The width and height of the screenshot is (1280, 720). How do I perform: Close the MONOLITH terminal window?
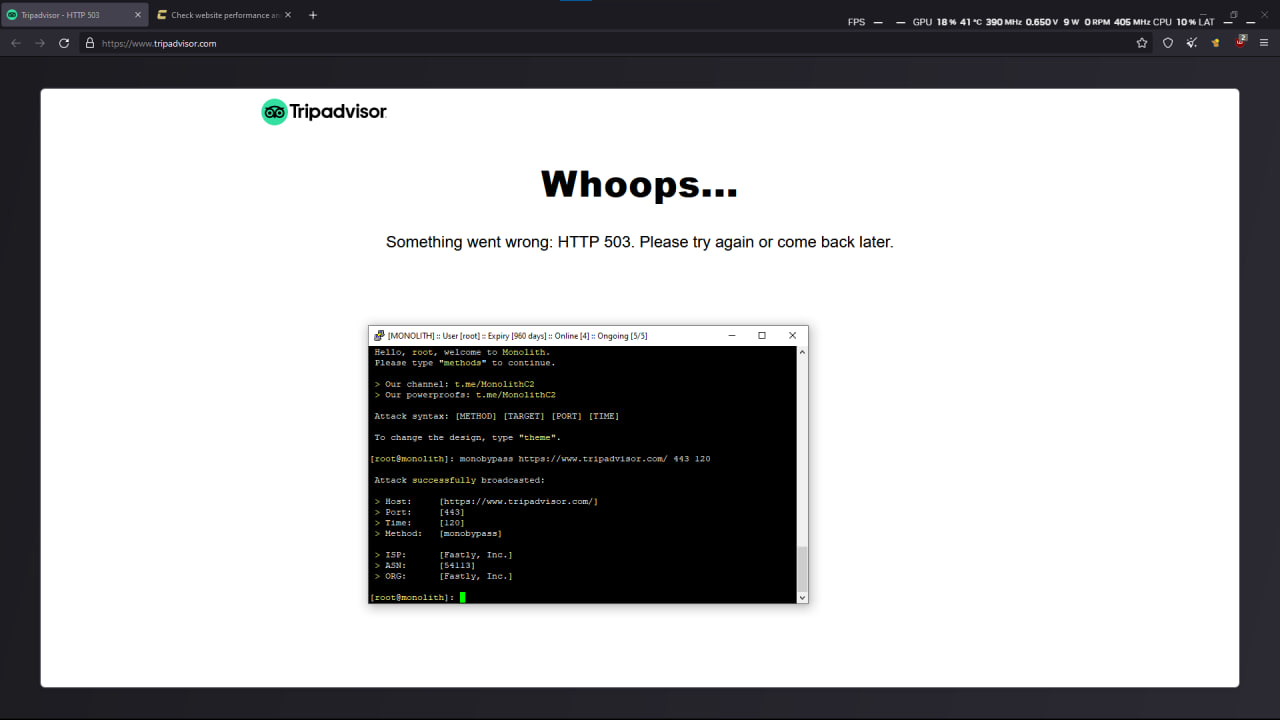pyautogui.click(x=793, y=336)
